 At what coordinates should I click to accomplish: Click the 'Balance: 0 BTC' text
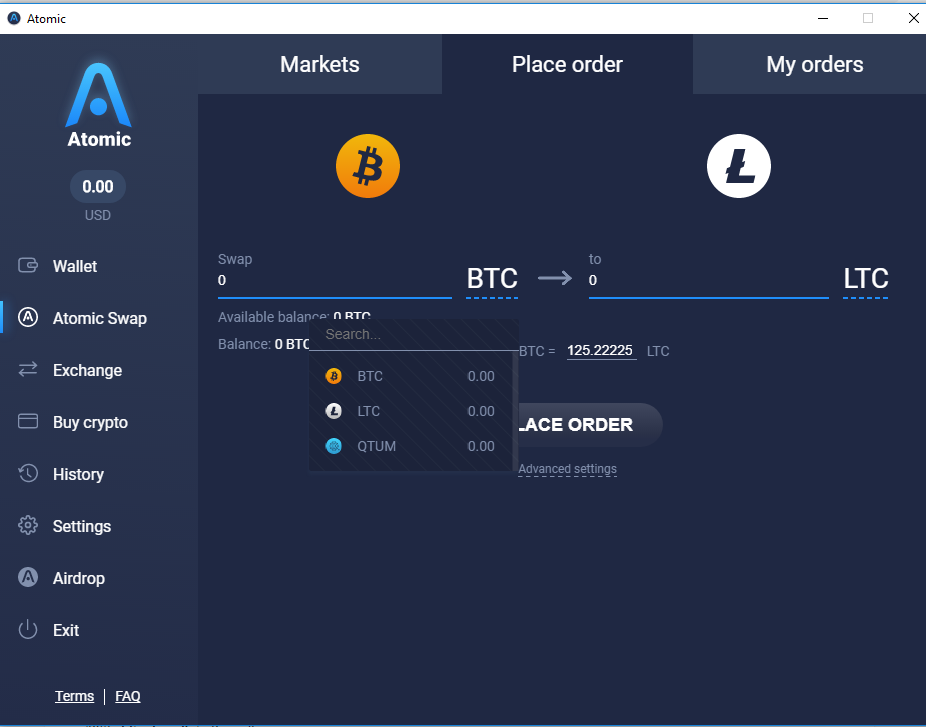pyautogui.click(x=263, y=344)
